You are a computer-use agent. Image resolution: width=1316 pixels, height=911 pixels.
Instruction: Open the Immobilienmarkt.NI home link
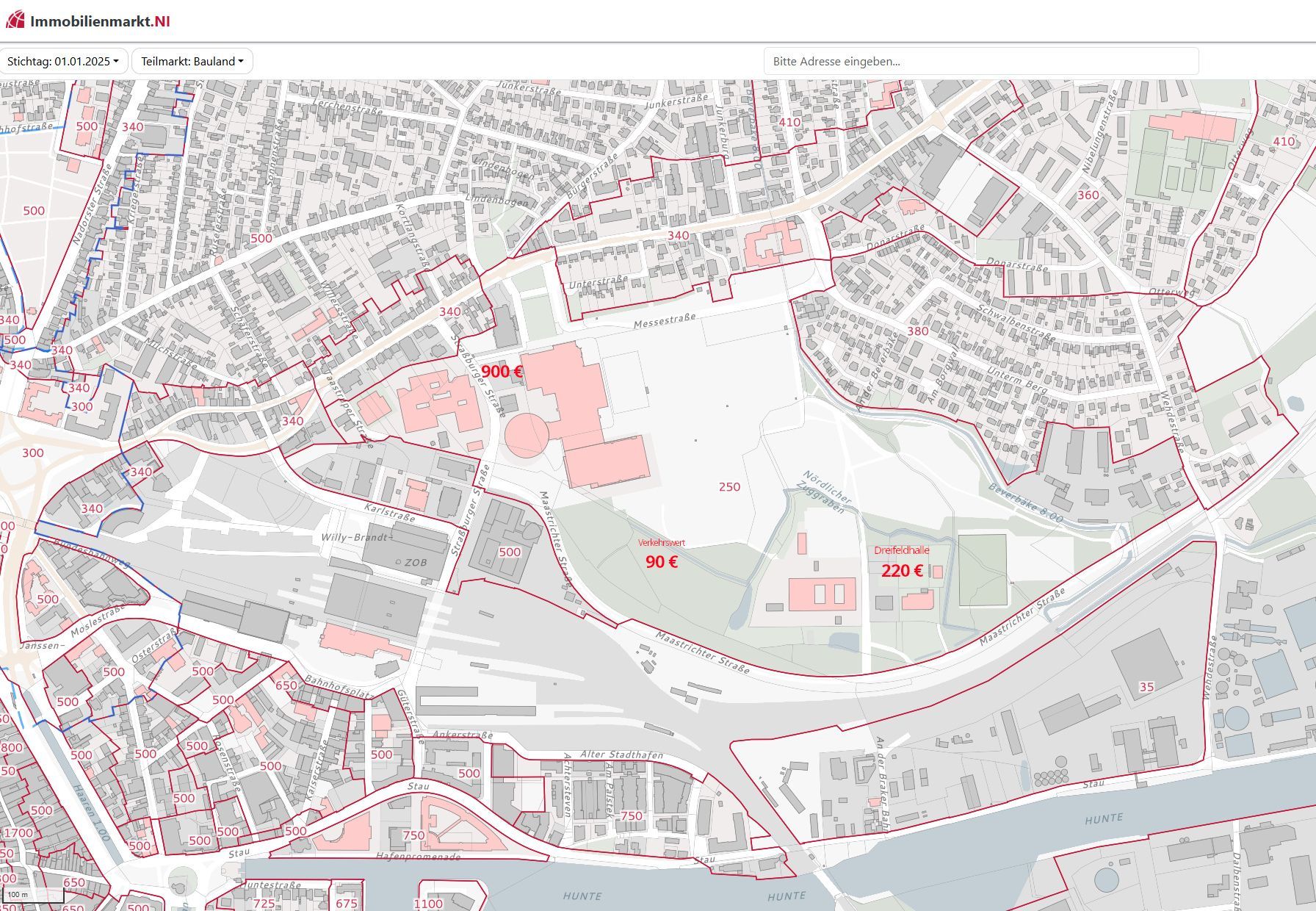coord(88,21)
